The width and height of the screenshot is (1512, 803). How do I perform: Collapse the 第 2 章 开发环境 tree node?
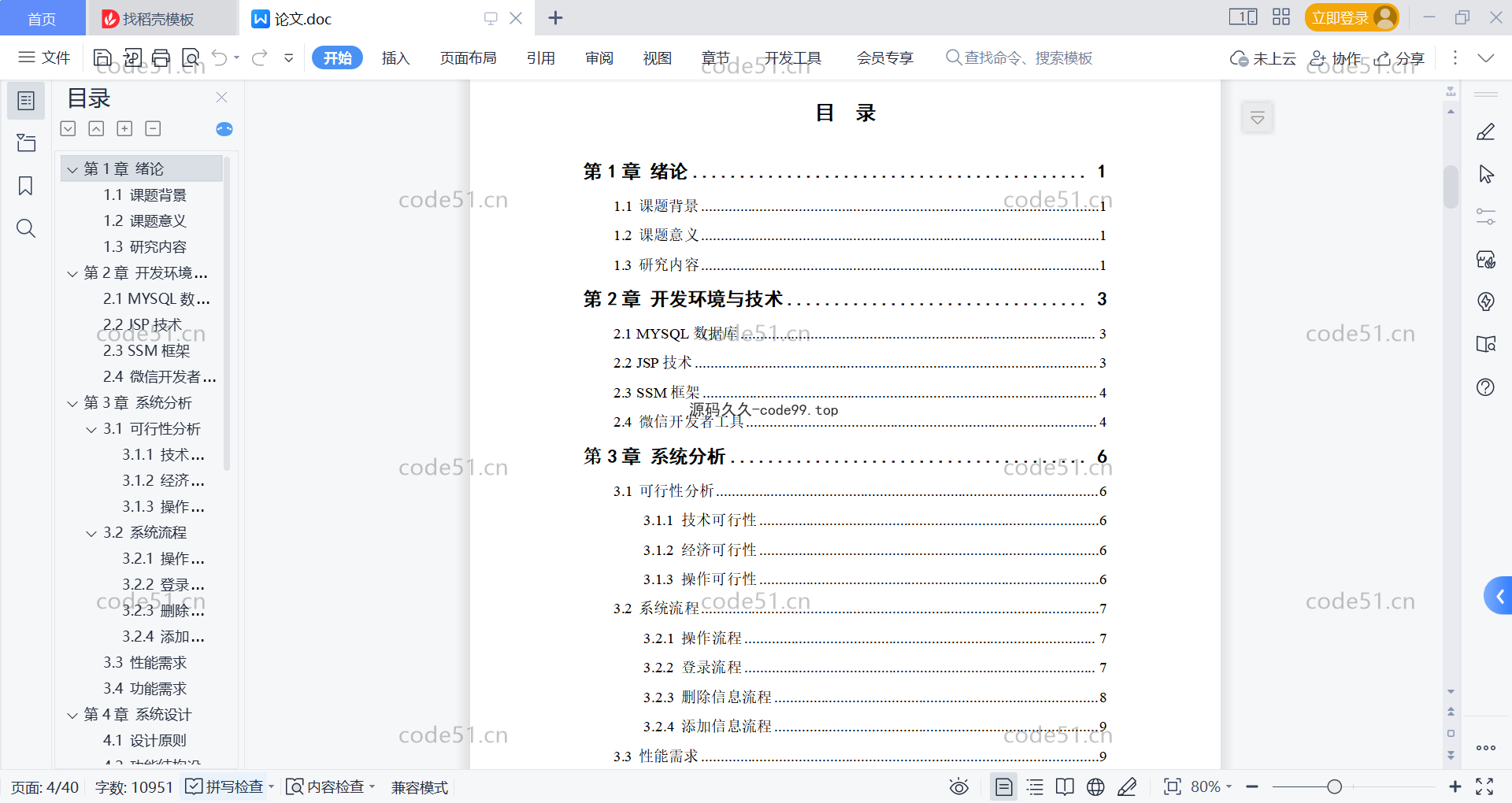[72, 274]
